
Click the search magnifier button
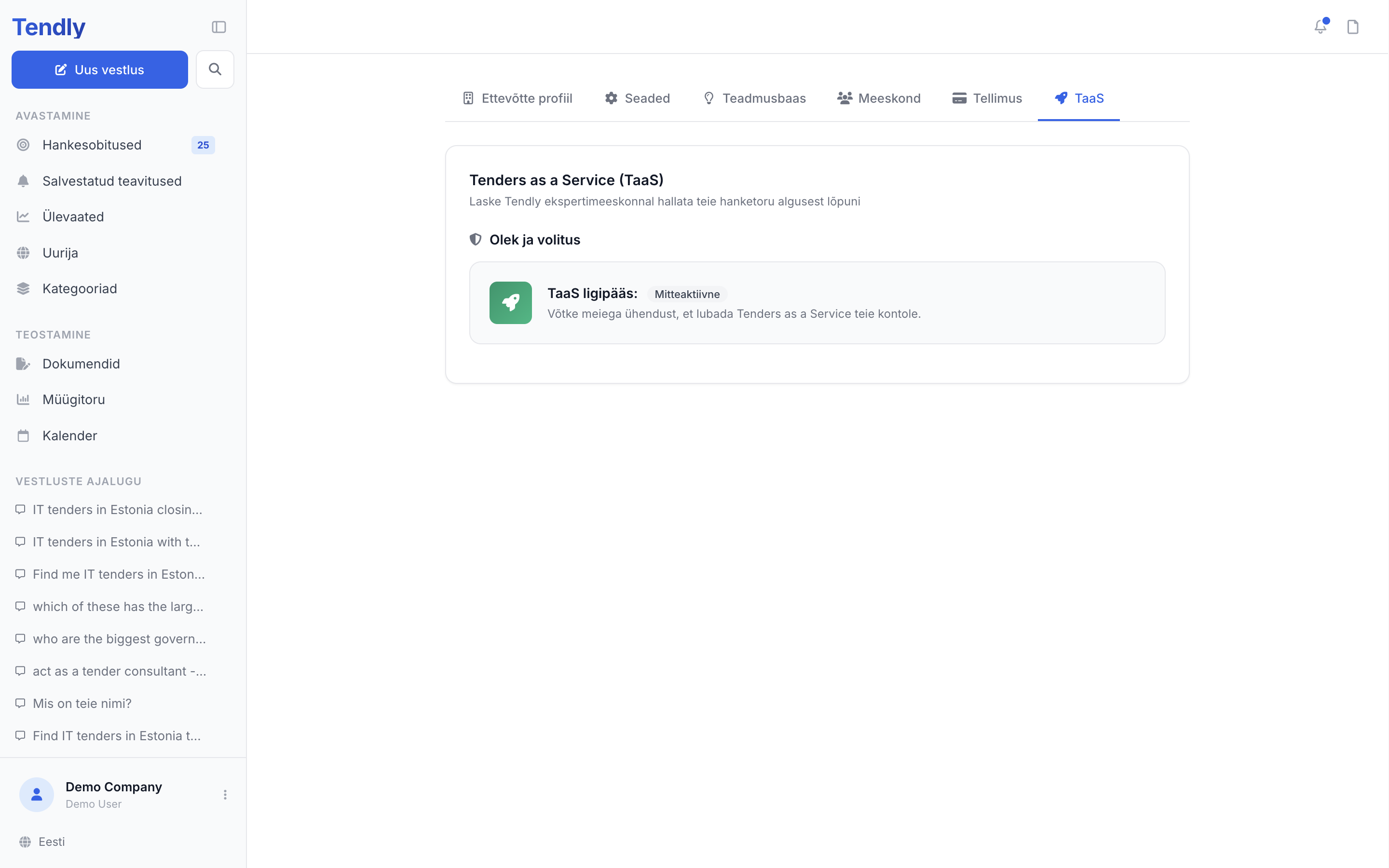[215, 69]
